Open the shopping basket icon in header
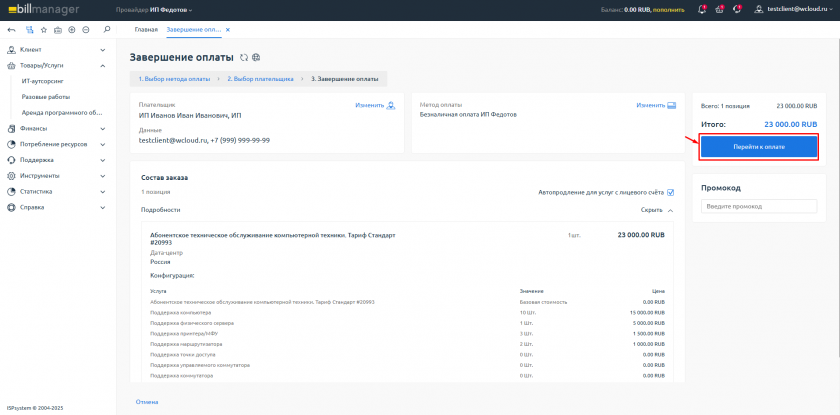Viewport: 840px width, 415px height. click(x=719, y=9)
